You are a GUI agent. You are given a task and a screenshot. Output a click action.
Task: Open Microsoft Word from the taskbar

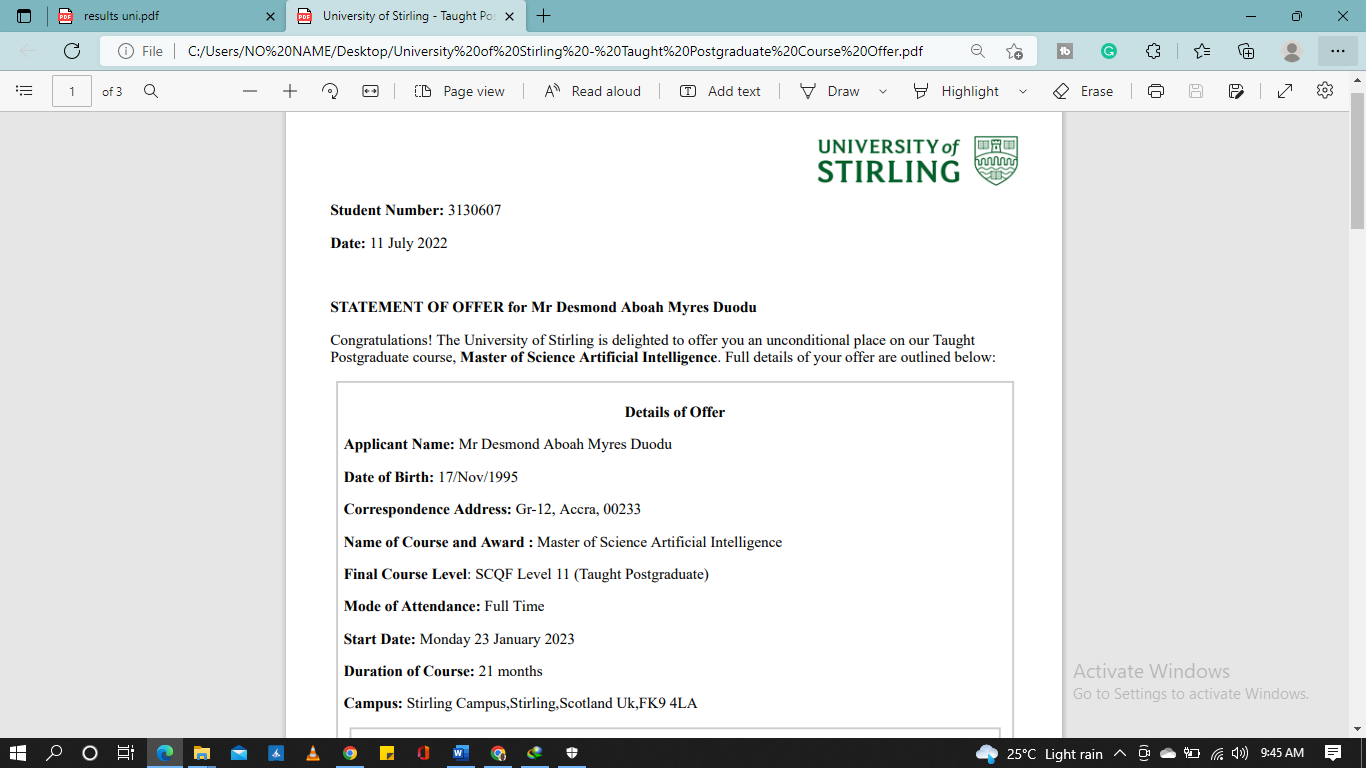[461, 753]
